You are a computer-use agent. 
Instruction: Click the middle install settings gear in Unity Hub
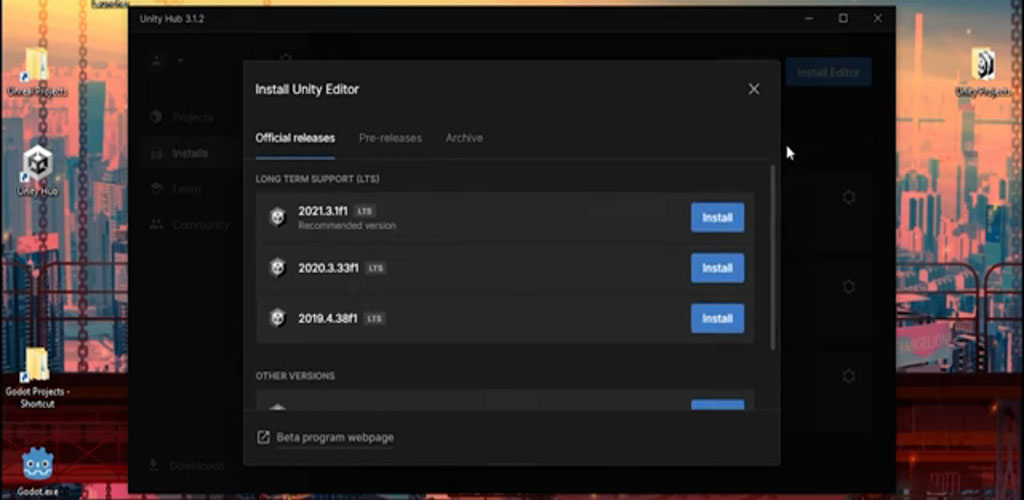pos(848,287)
